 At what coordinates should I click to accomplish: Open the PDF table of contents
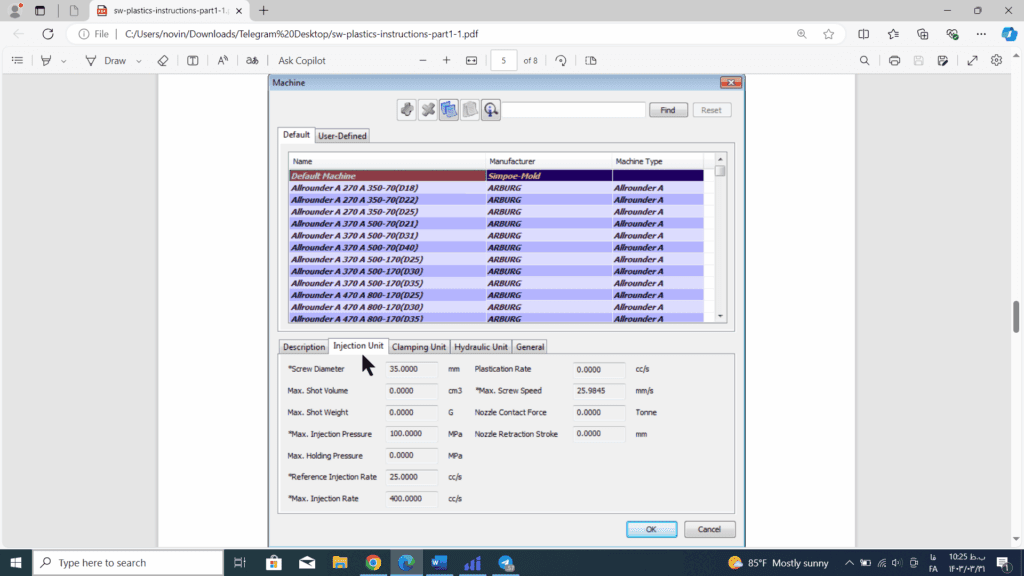click(x=17, y=61)
